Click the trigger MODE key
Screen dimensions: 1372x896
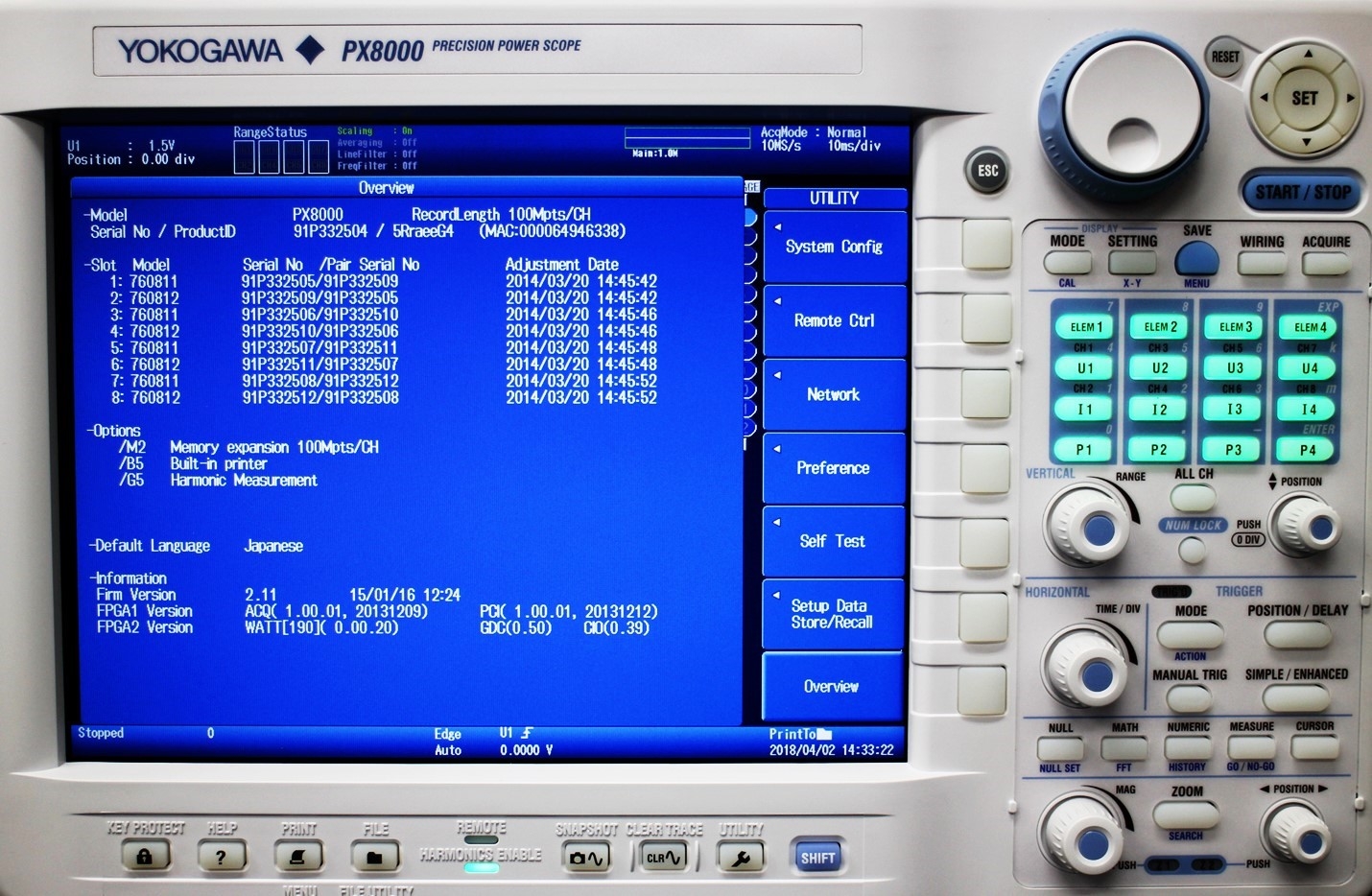1191,634
